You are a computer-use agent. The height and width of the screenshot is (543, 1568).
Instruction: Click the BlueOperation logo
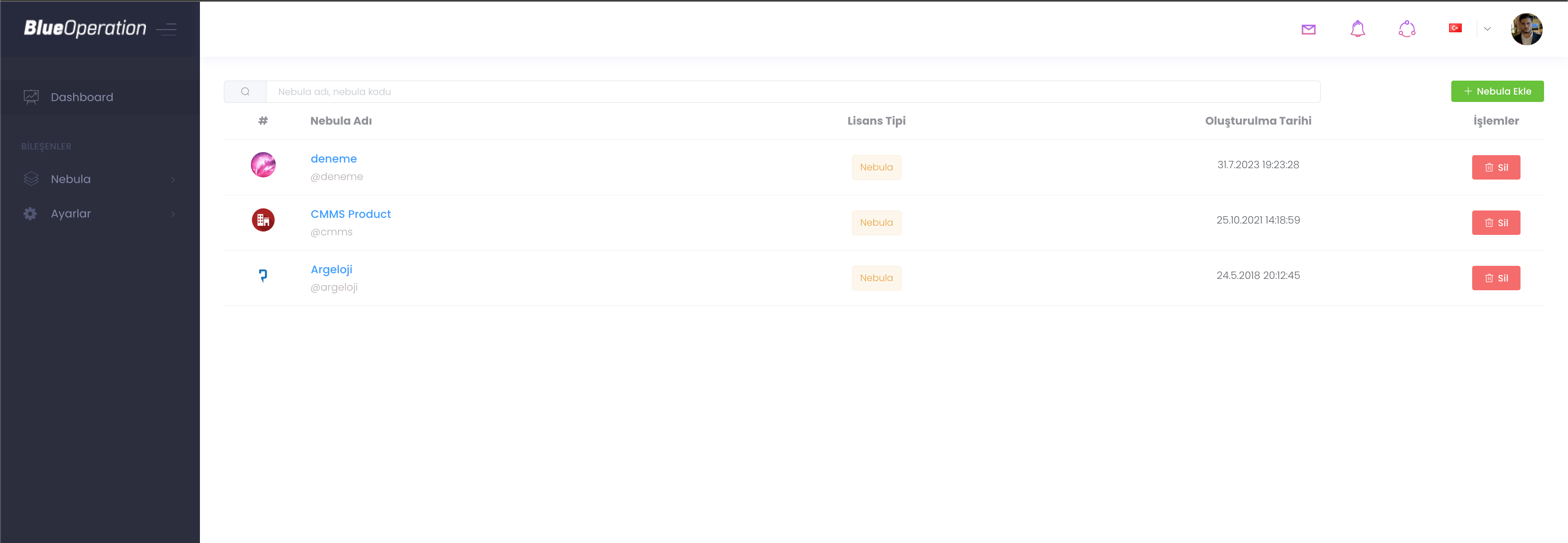point(85,29)
